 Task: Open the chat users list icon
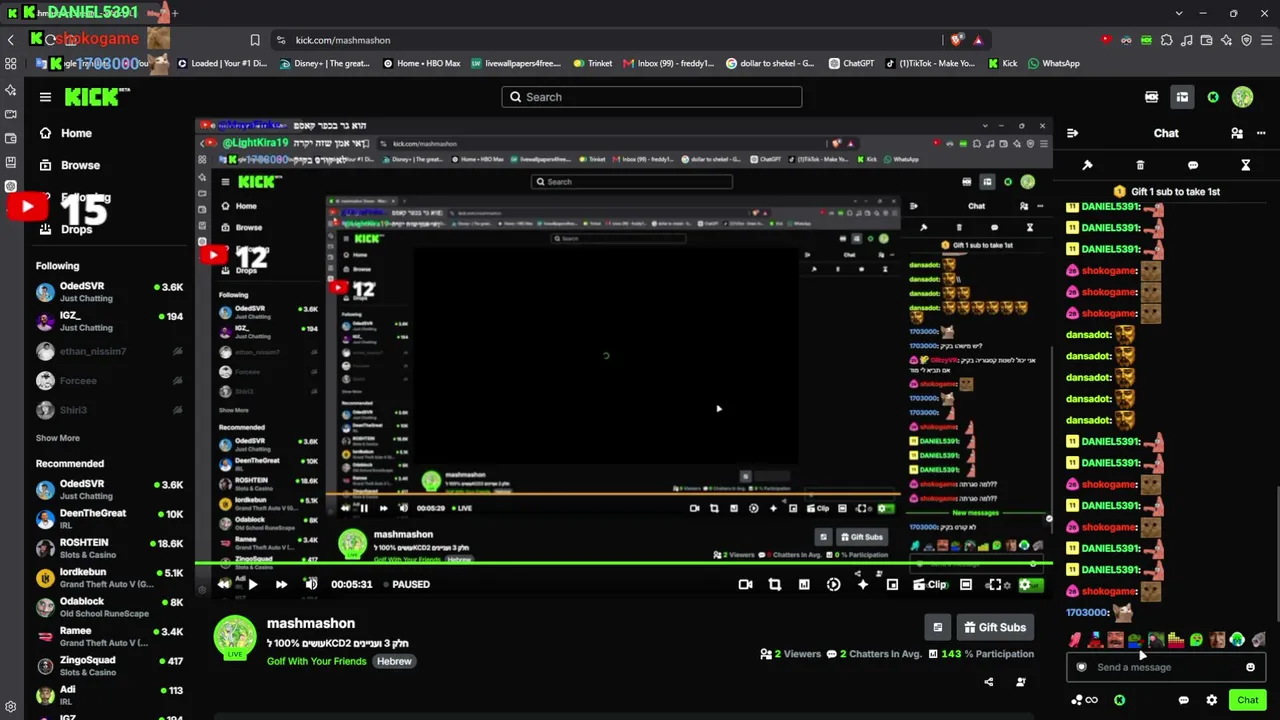[1237, 133]
